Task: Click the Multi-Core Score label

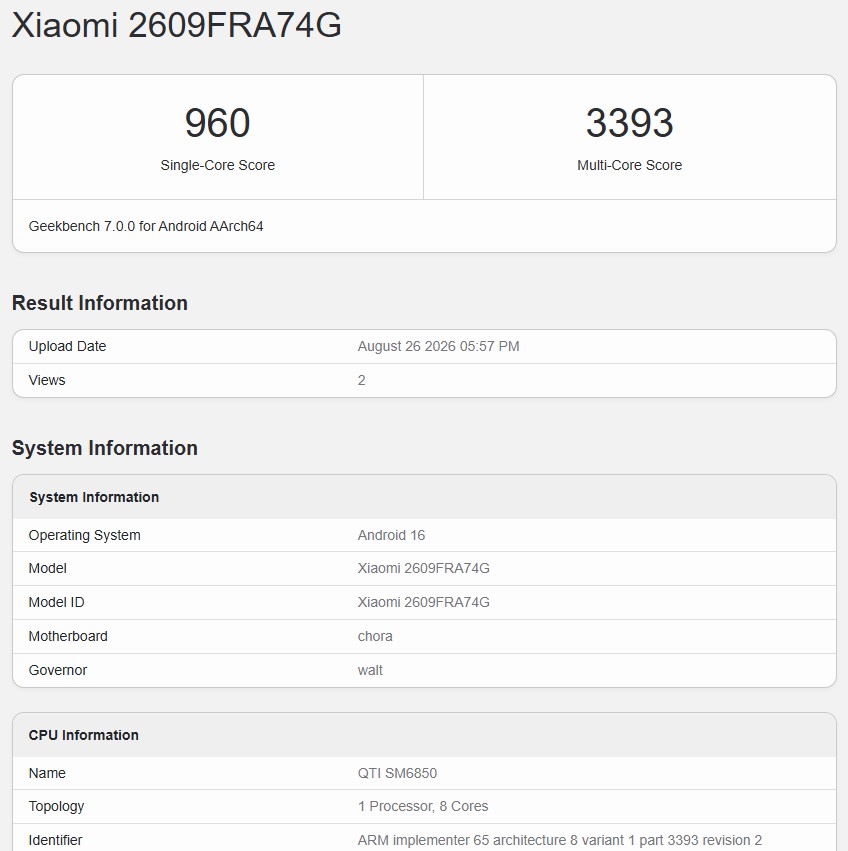Action: pyautogui.click(x=629, y=165)
